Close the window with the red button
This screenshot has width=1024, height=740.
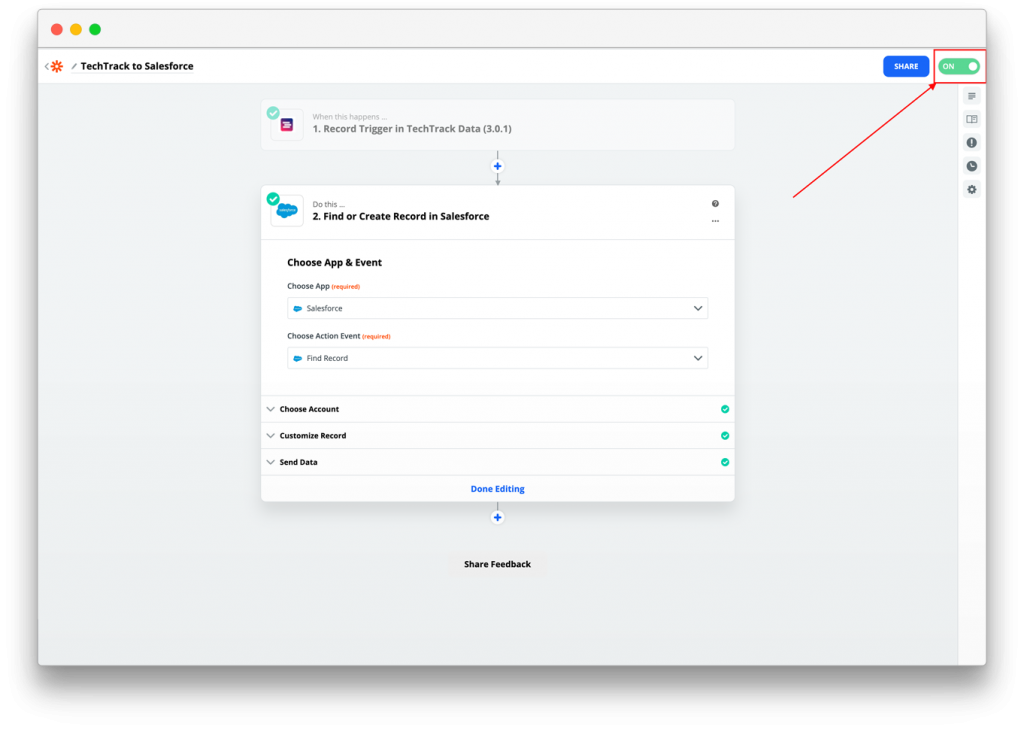click(x=57, y=29)
